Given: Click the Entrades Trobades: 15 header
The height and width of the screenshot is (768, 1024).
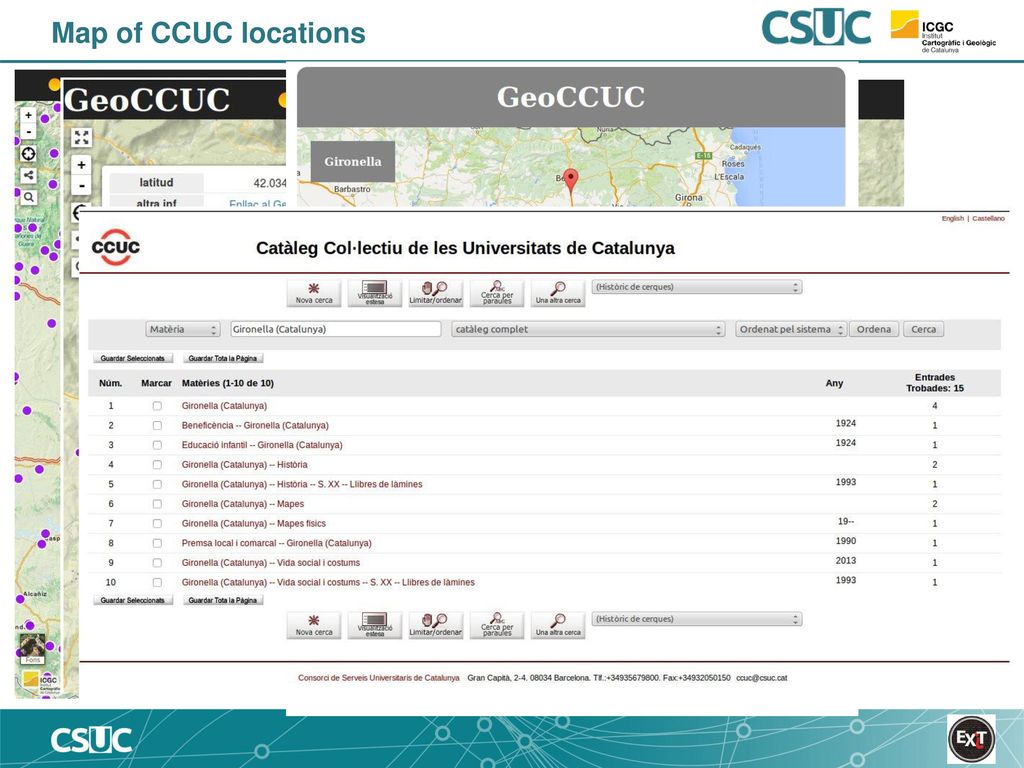Looking at the screenshot, I should tap(935, 383).
